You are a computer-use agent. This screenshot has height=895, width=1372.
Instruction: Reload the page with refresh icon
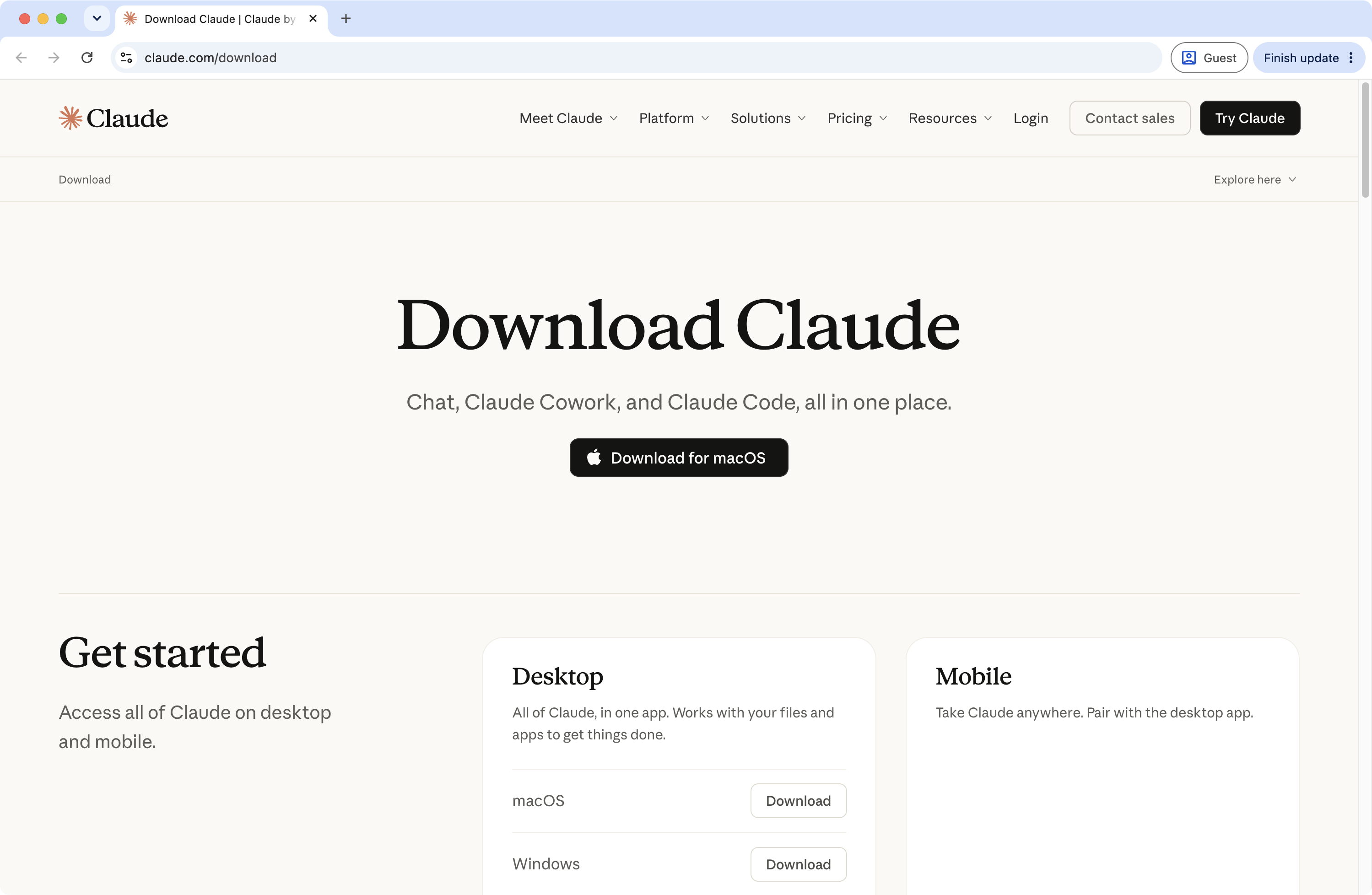(x=87, y=58)
